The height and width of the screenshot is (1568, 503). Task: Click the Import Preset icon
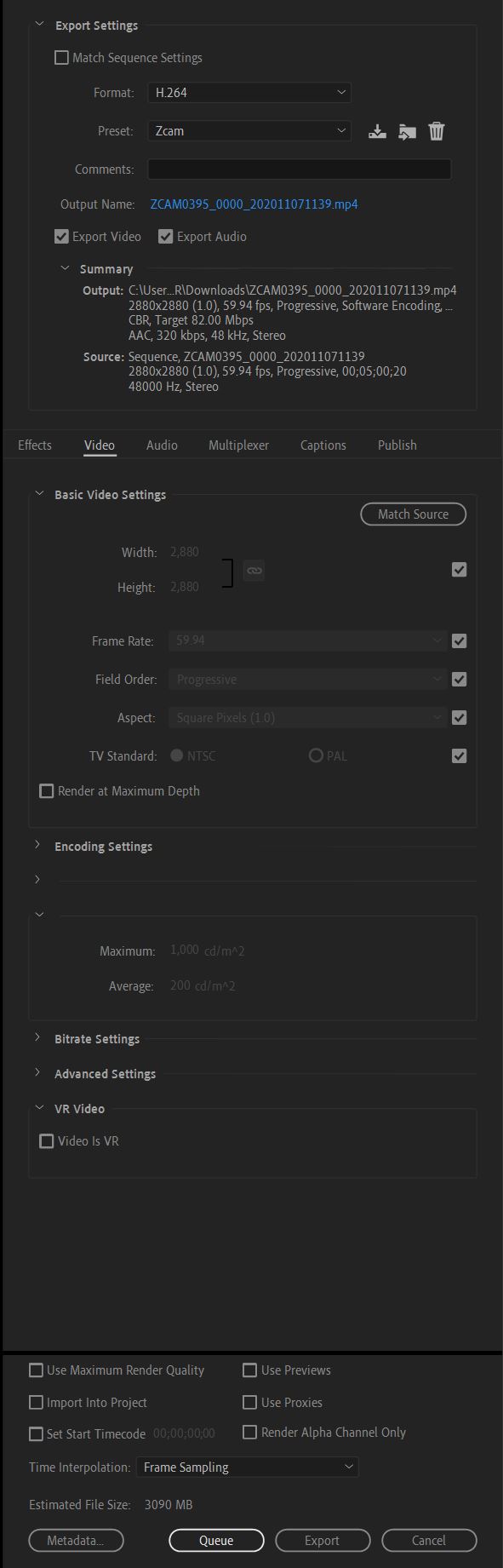408,131
